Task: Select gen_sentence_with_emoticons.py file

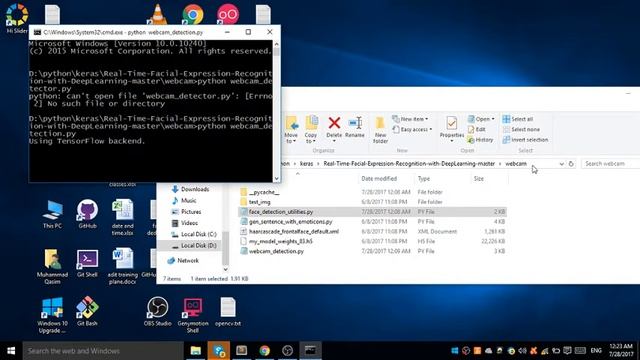Action: coord(291,222)
